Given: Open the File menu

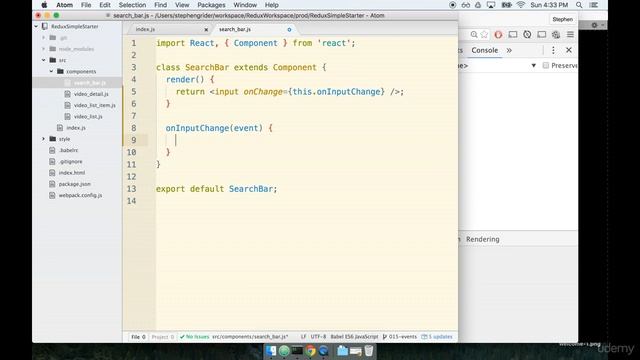Looking at the screenshot, I should [x=86, y=5].
